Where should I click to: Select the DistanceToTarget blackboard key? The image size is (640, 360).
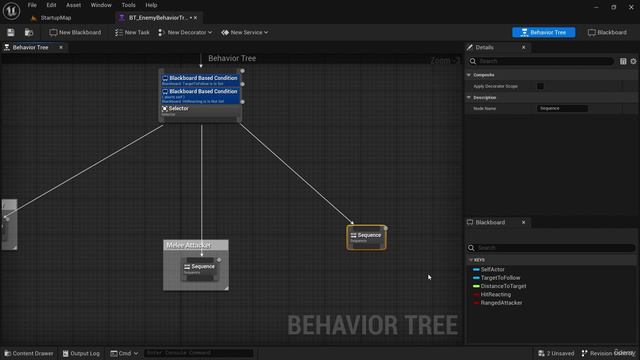(x=503, y=287)
